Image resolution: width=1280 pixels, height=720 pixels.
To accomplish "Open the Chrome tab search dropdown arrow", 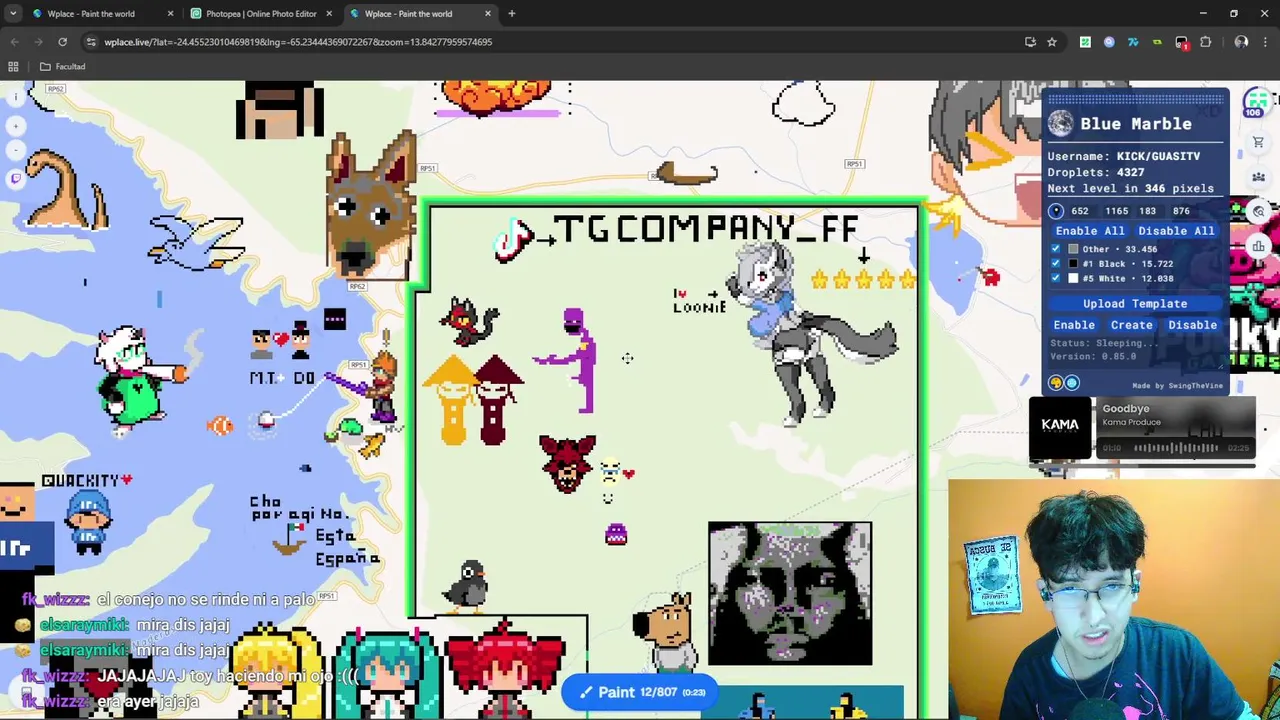I will (x=13, y=14).
